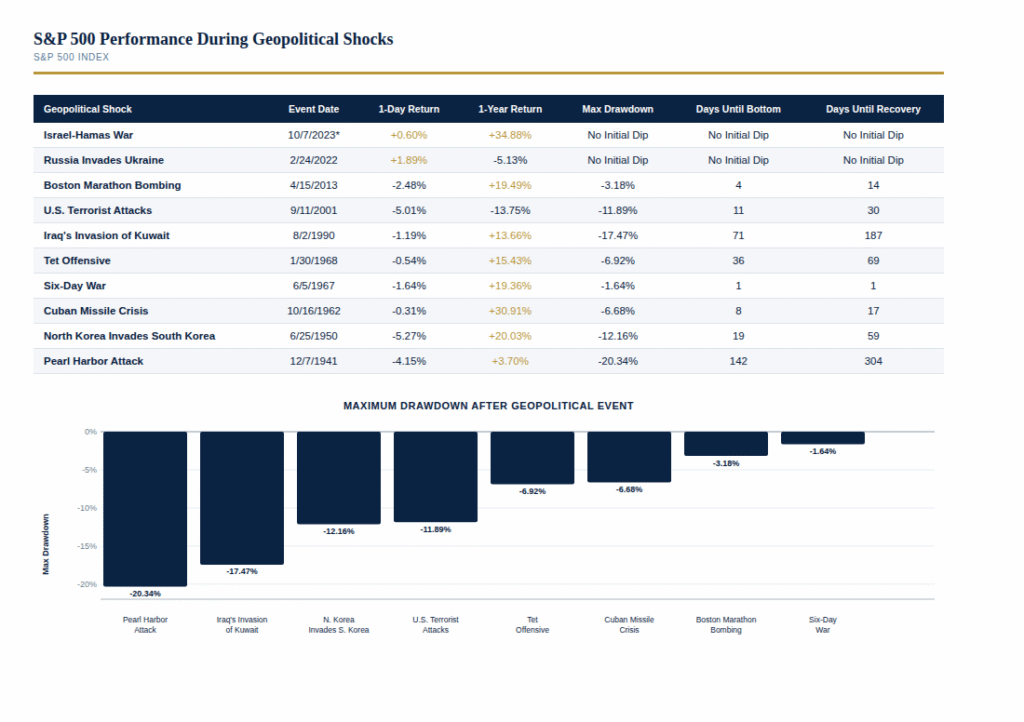Select the Israel-Hamas War row name
Viewport: 1024px width, 722px height.
click(87, 135)
